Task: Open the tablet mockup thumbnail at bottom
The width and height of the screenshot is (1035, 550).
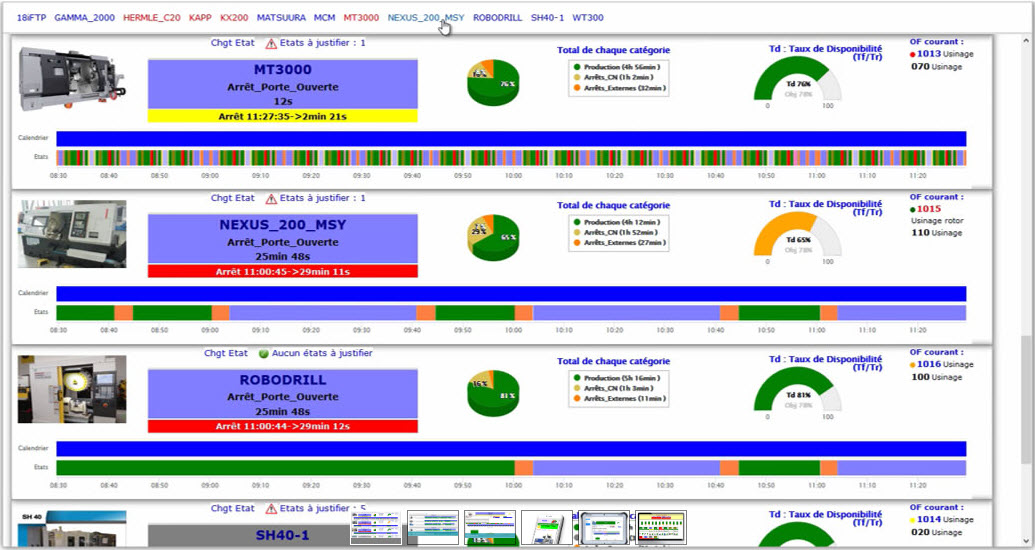Action: [x=604, y=527]
